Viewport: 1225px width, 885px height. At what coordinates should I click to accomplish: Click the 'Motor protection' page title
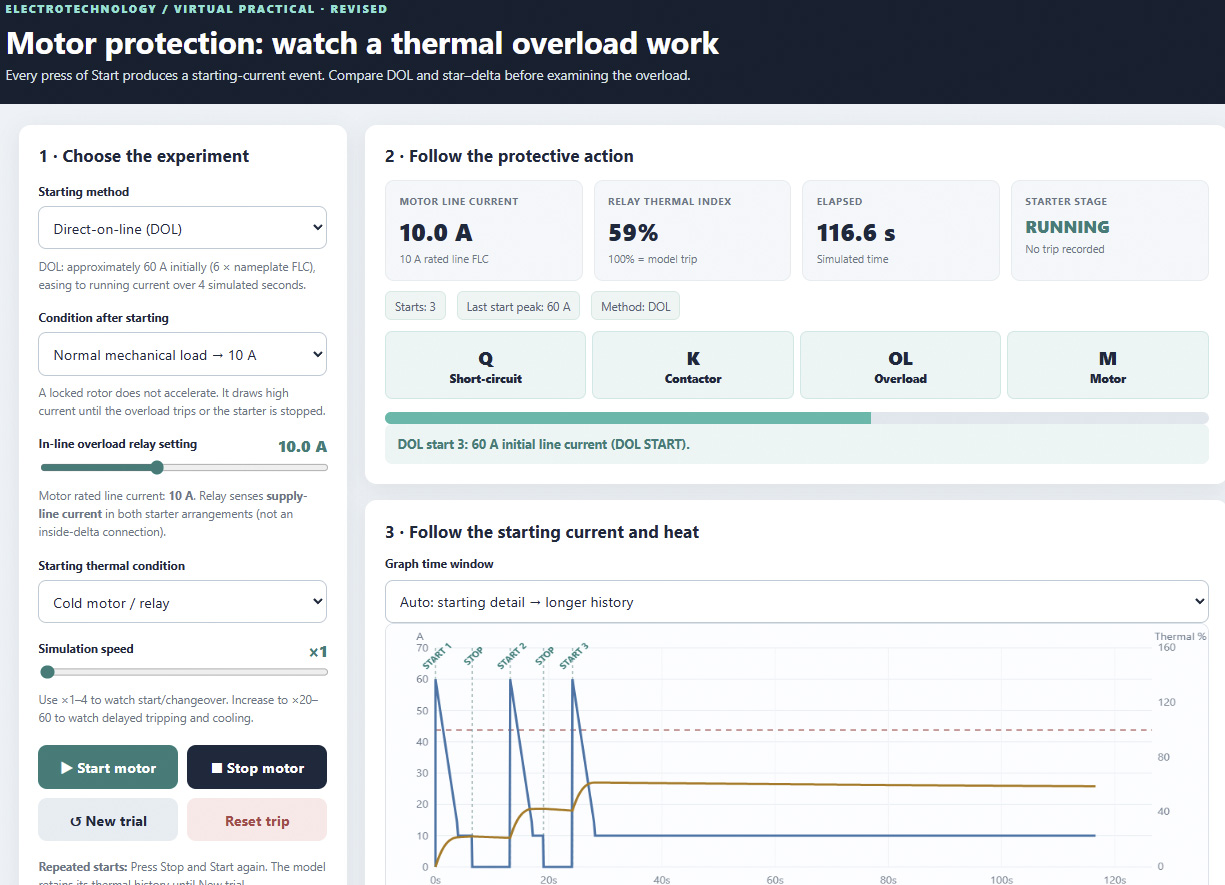pos(362,44)
